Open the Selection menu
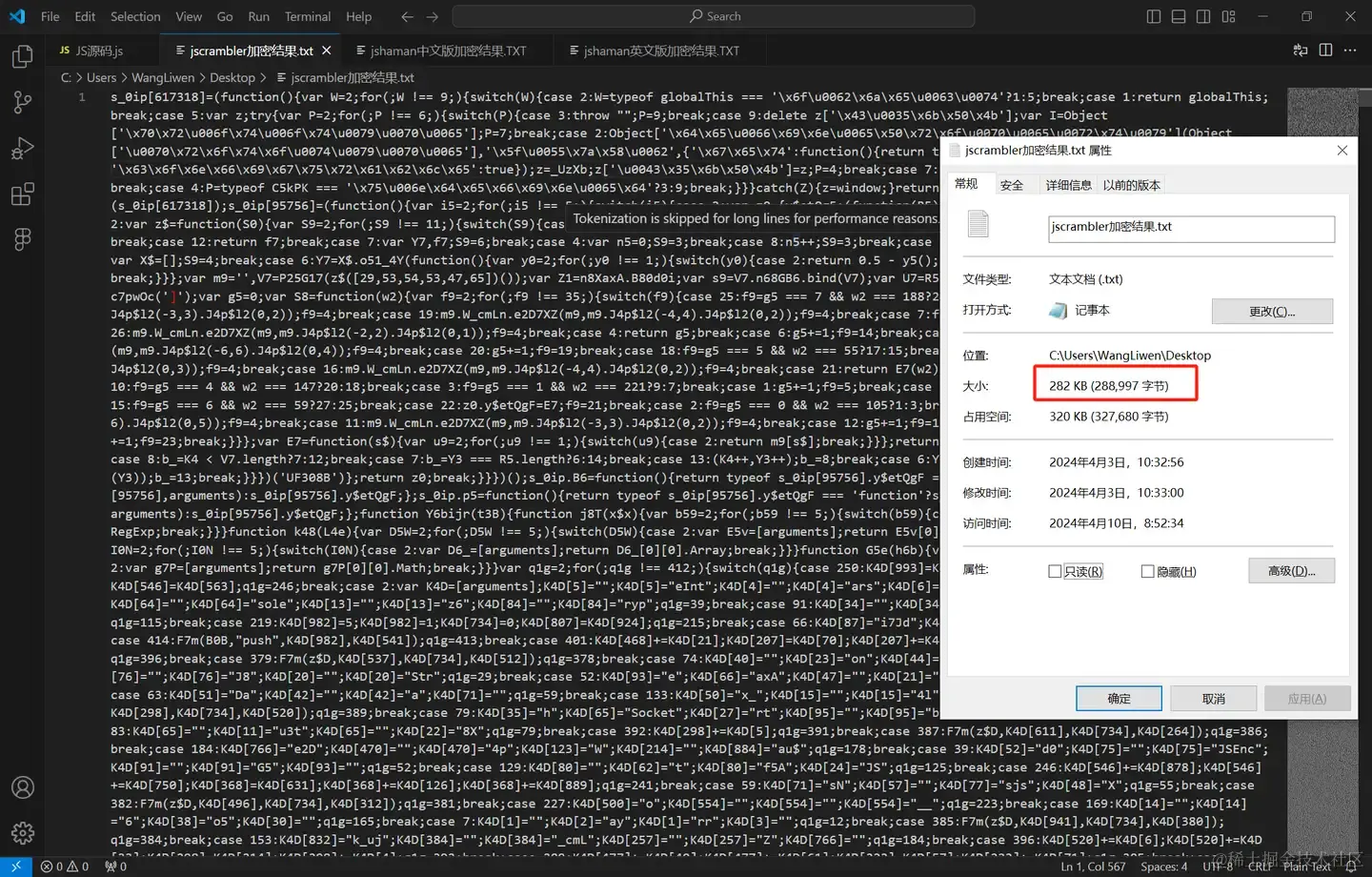The width and height of the screenshot is (1372, 877). [135, 16]
